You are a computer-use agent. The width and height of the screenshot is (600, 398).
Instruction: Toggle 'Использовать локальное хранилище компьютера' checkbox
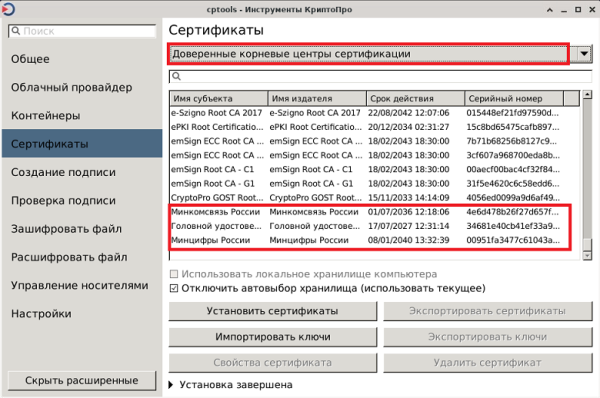174,274
